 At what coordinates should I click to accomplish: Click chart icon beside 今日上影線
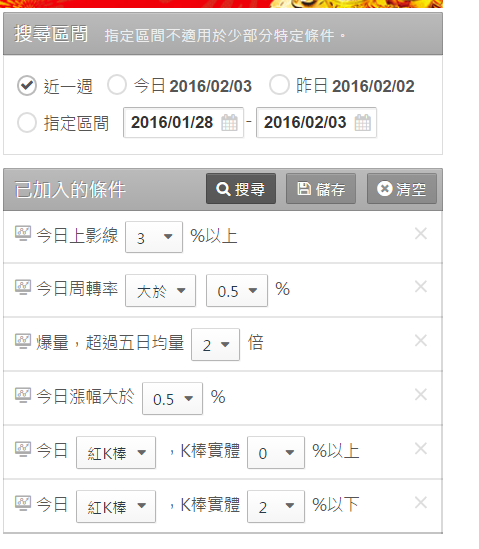coord(23,234)
